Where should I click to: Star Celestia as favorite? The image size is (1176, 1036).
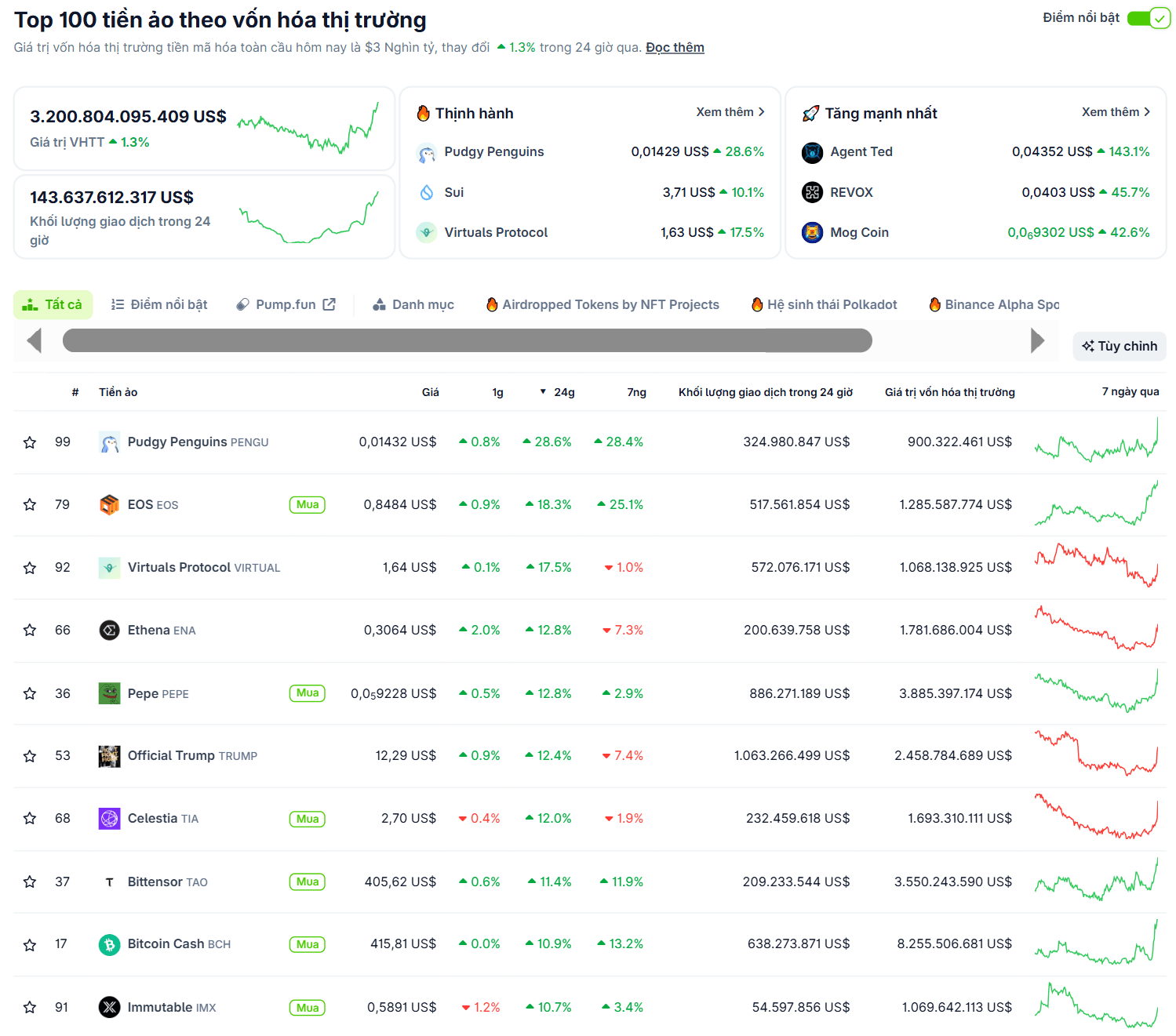tap(30, 819)
